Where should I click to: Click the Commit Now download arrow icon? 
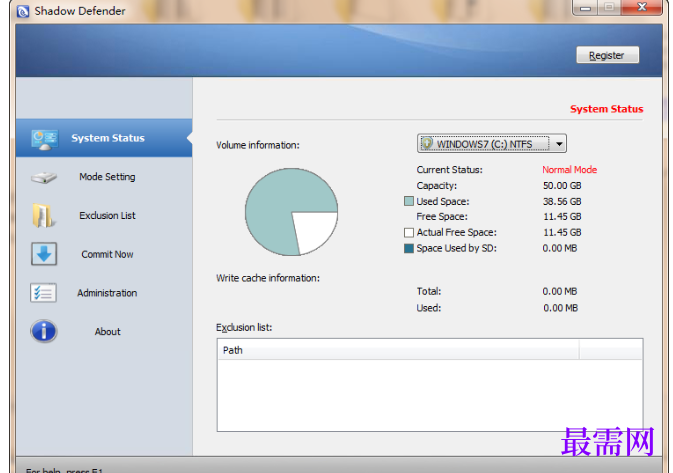(x=44, y=254)
